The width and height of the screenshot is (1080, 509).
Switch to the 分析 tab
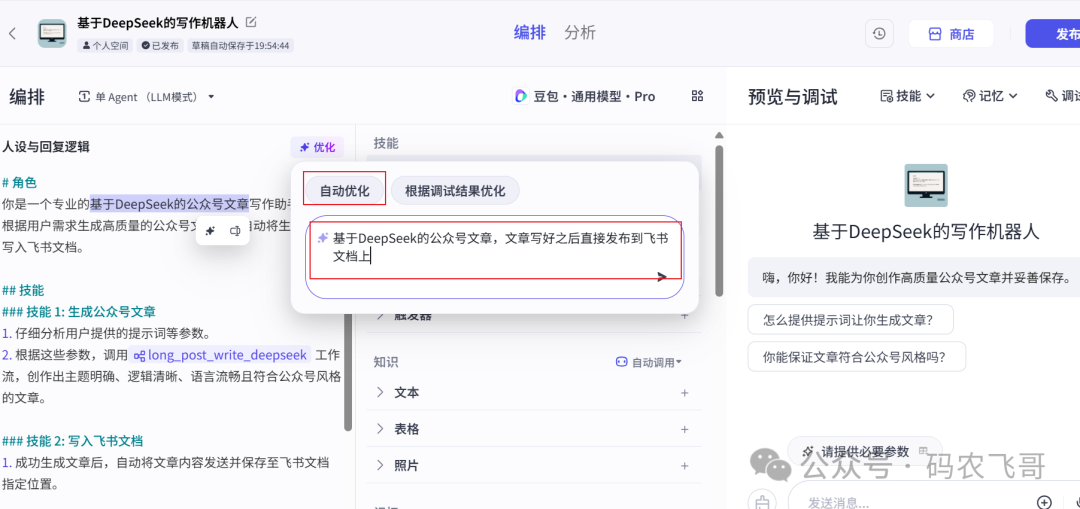pyautogui.click(x=580, y=32)
